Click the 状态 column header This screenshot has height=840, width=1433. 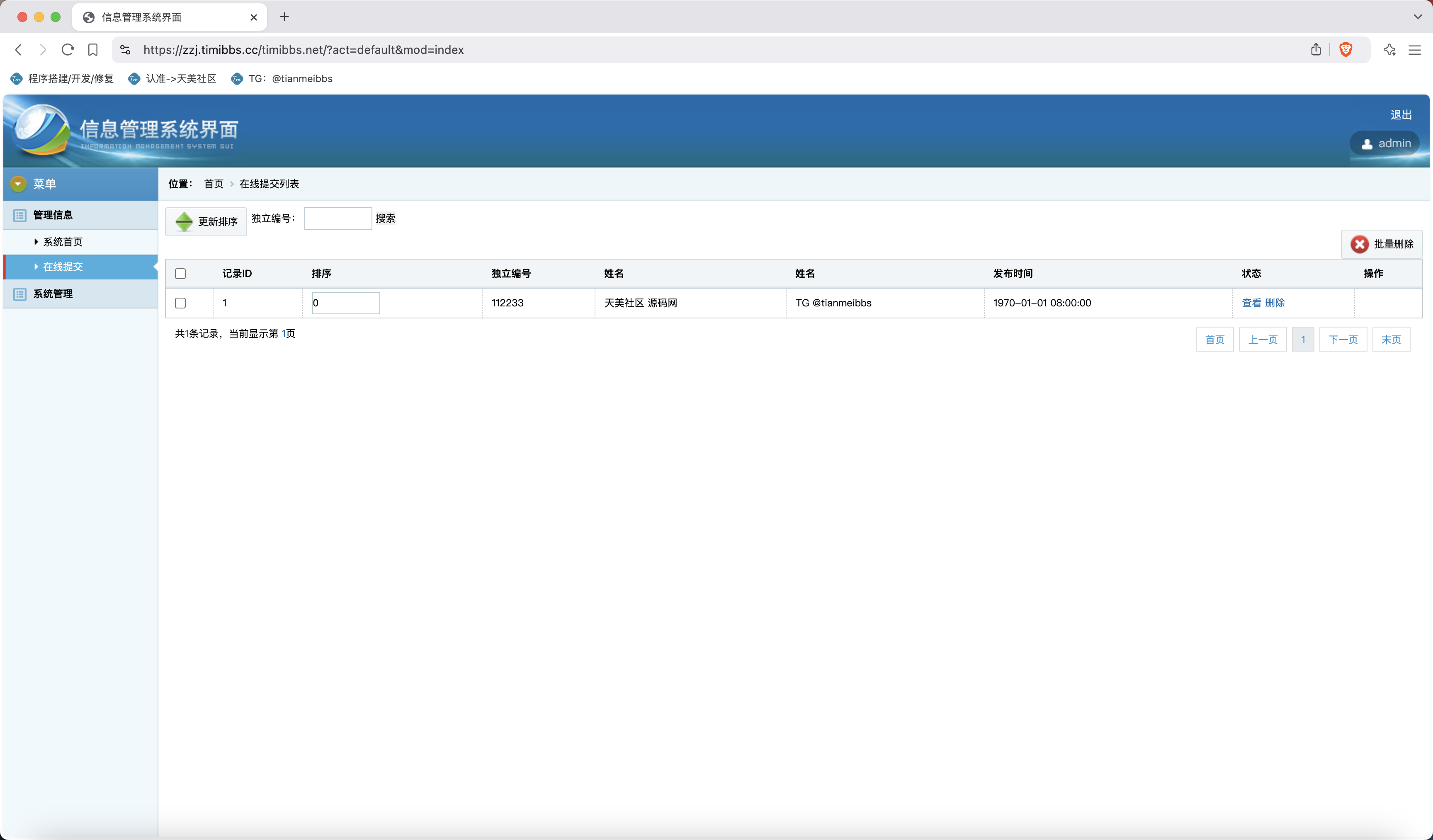pyautogui.click(x=1252, y=274)
